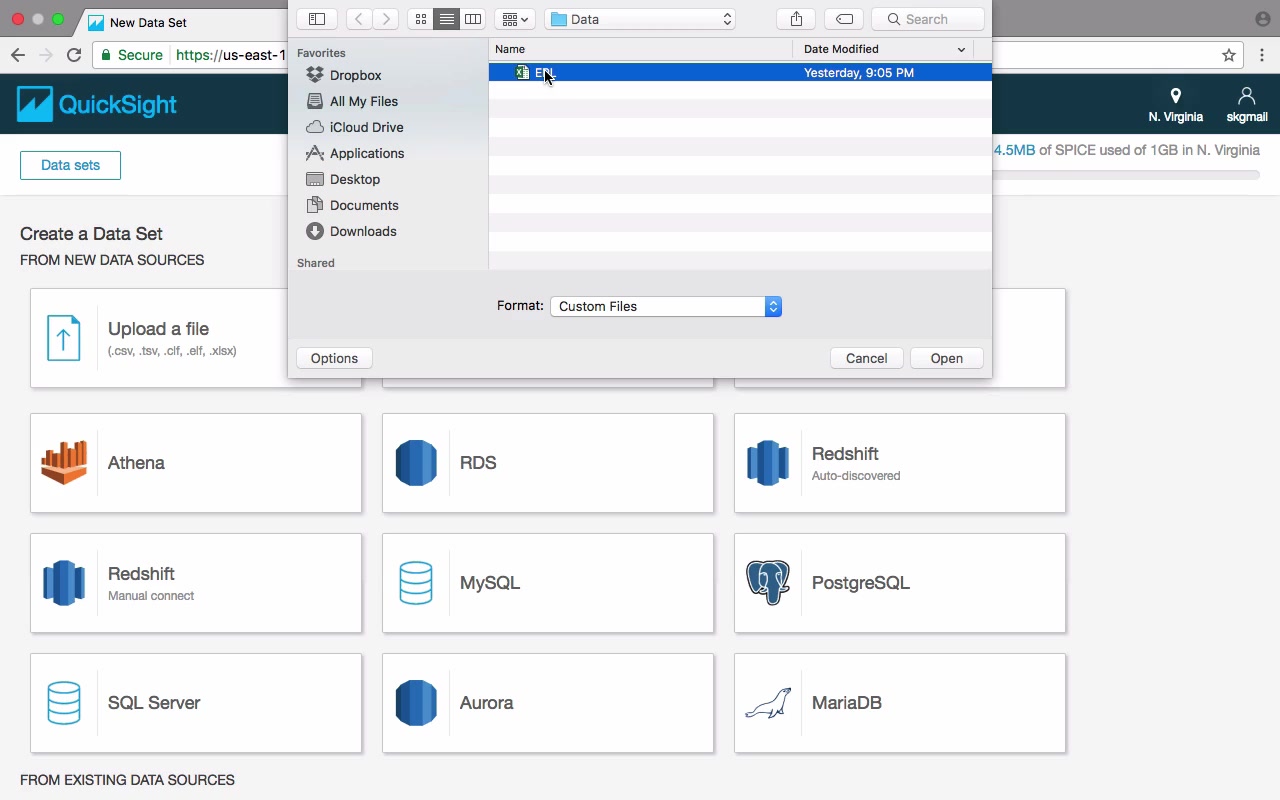Select the SQL Server data source
This screenshot has height=800, width=1280.
[x=196, y=703]
